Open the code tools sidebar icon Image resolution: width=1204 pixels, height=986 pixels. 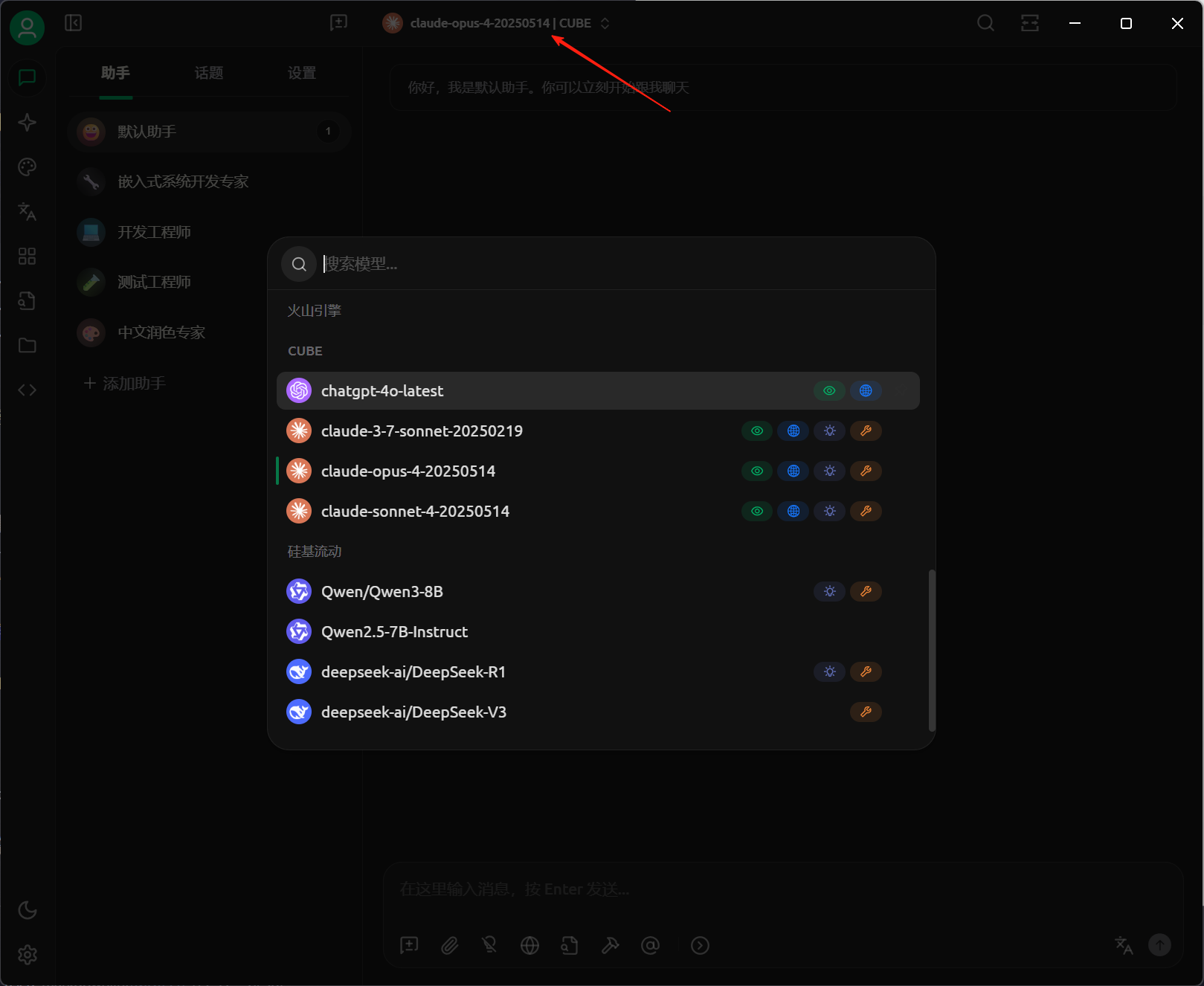27,390
